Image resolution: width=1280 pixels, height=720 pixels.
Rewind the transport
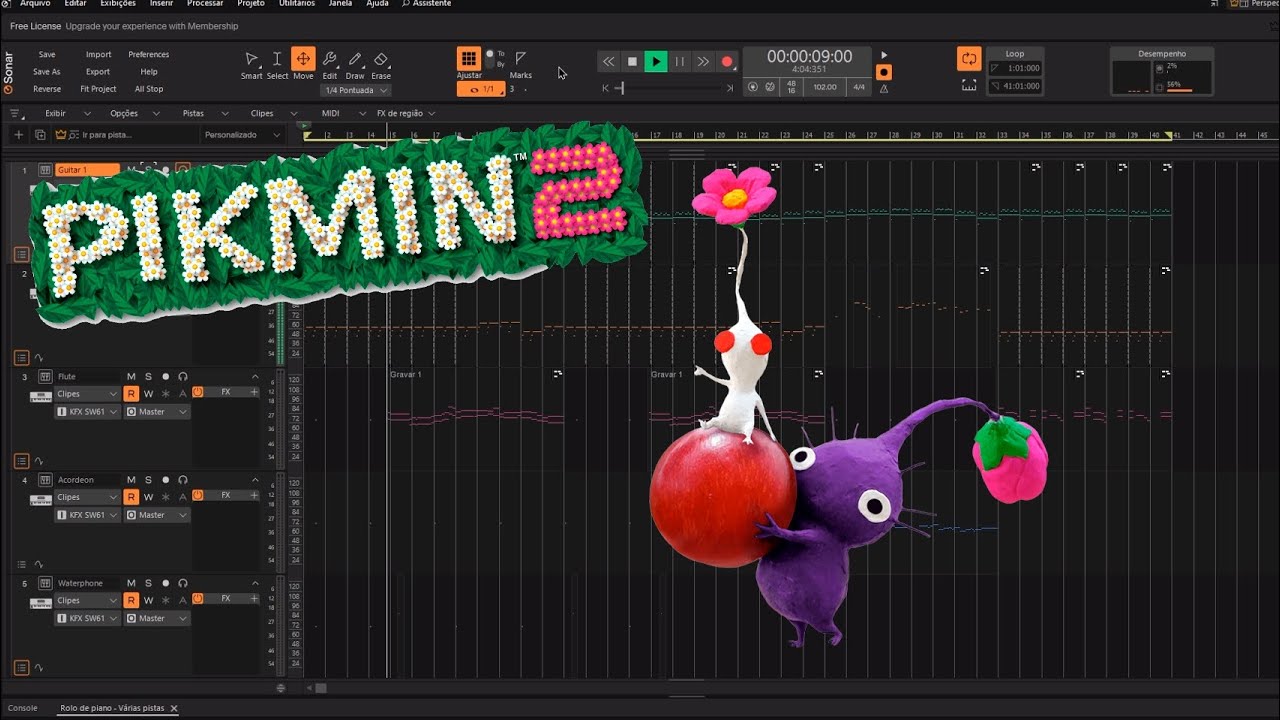point(608,61)
